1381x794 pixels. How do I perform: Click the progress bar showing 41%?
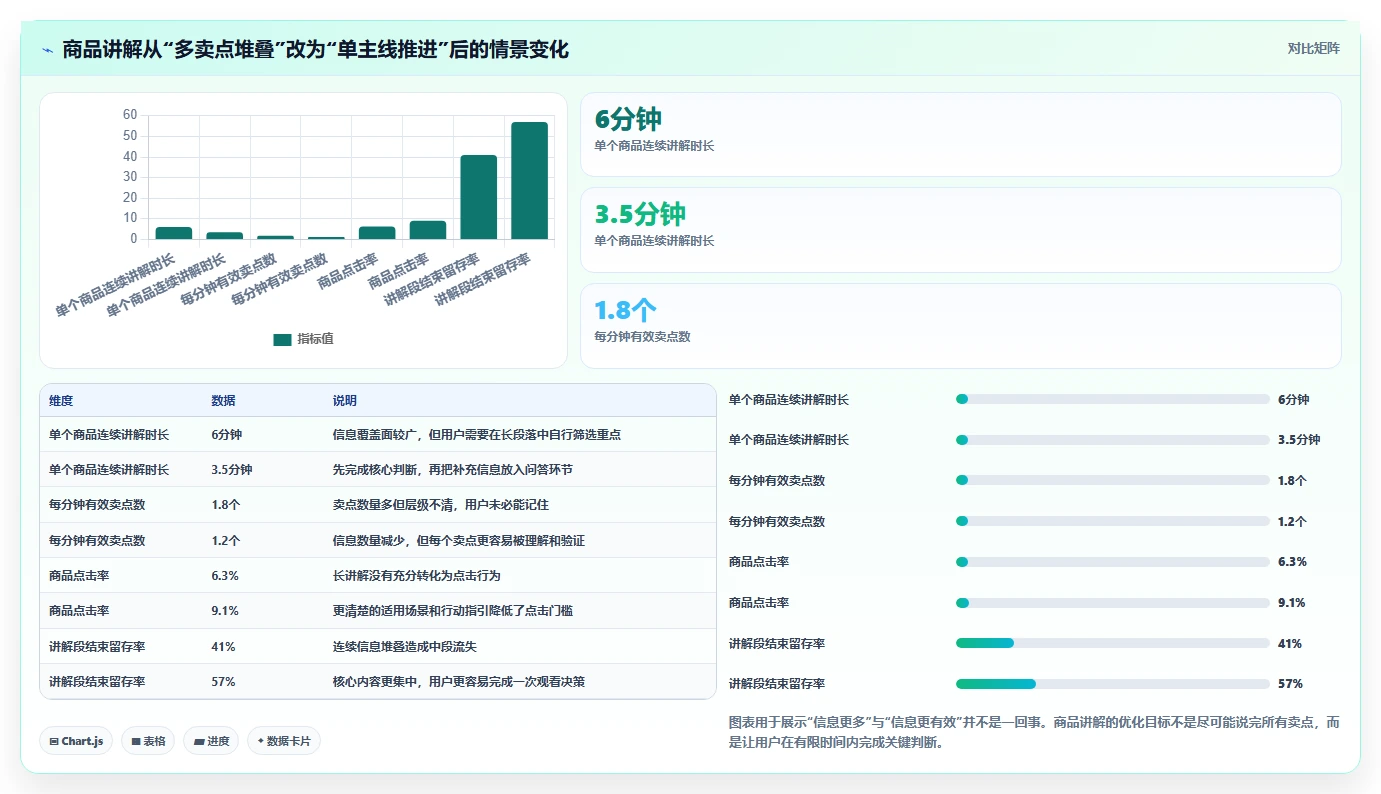tap(1112, 643)
